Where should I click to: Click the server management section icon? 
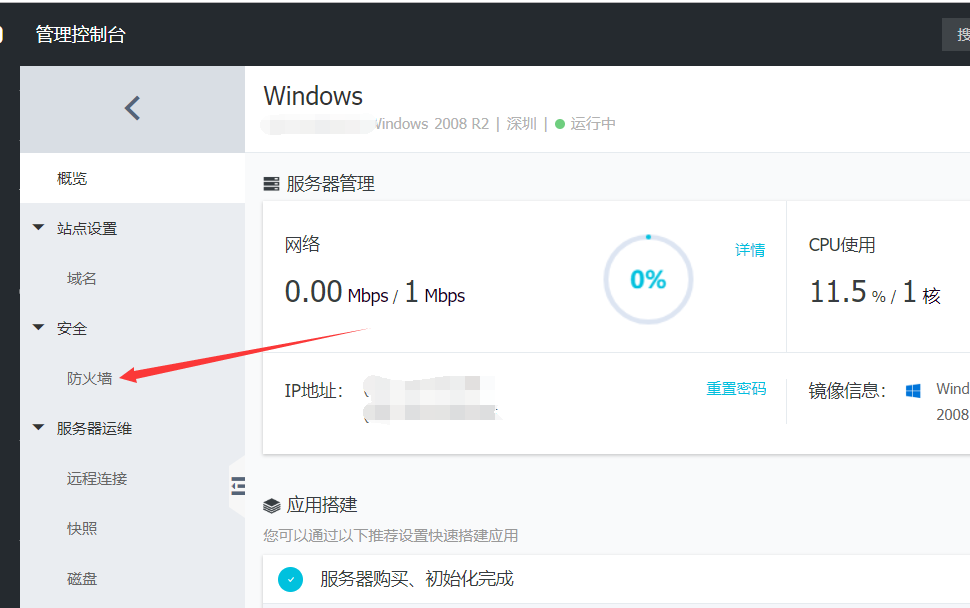click(271, 184)
